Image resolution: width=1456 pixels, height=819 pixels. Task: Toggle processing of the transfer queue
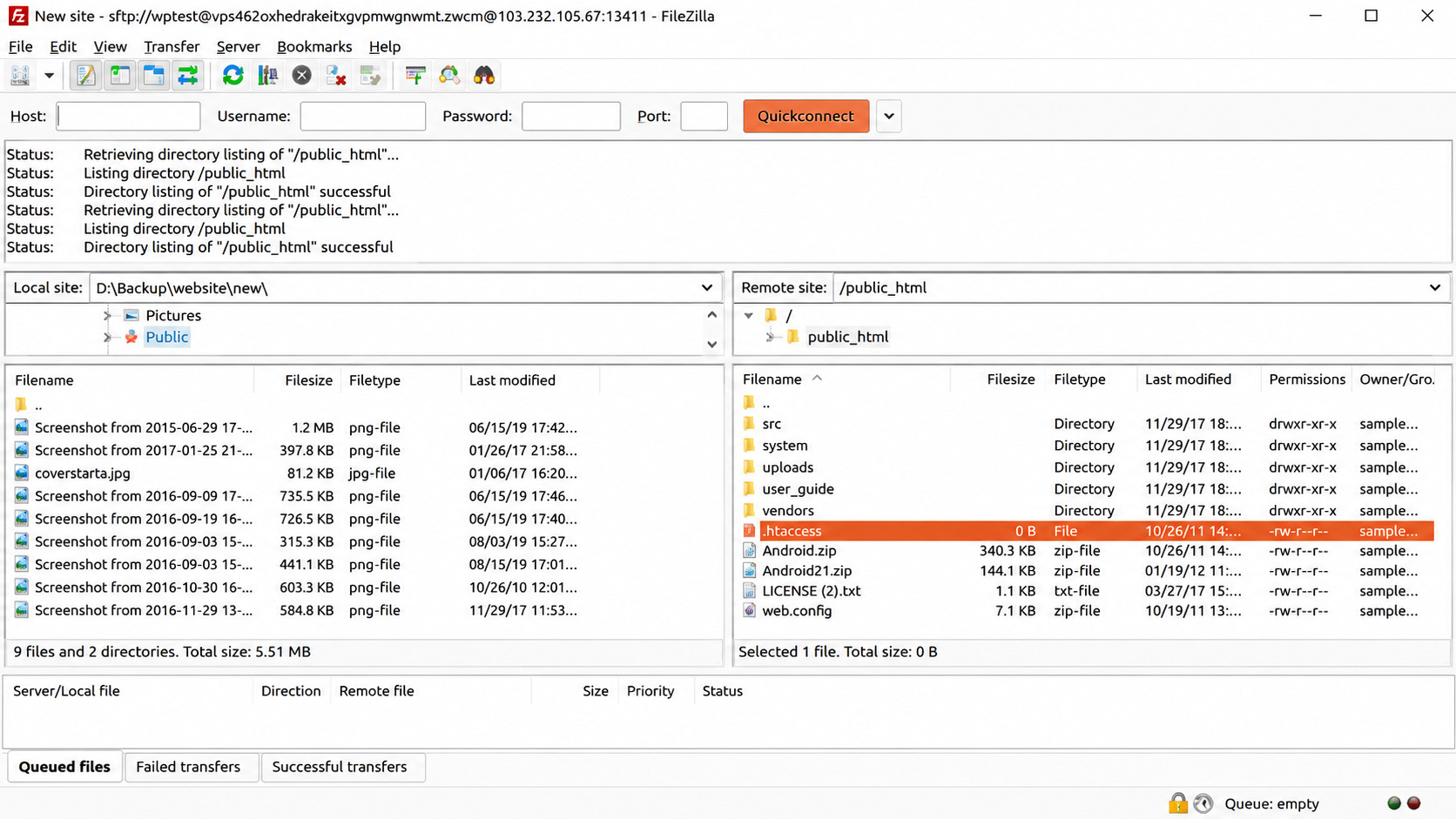pos(267,76)
